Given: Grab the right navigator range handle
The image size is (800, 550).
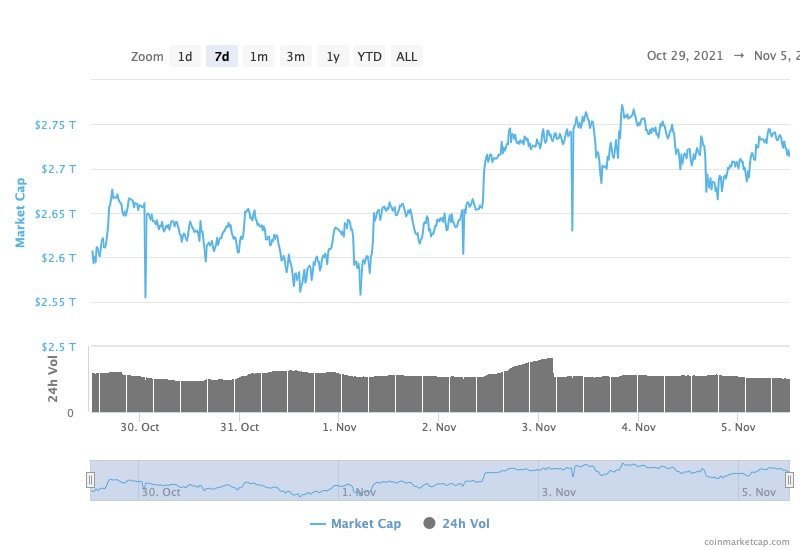Looking at the screenshot, I should click(789, 480).
